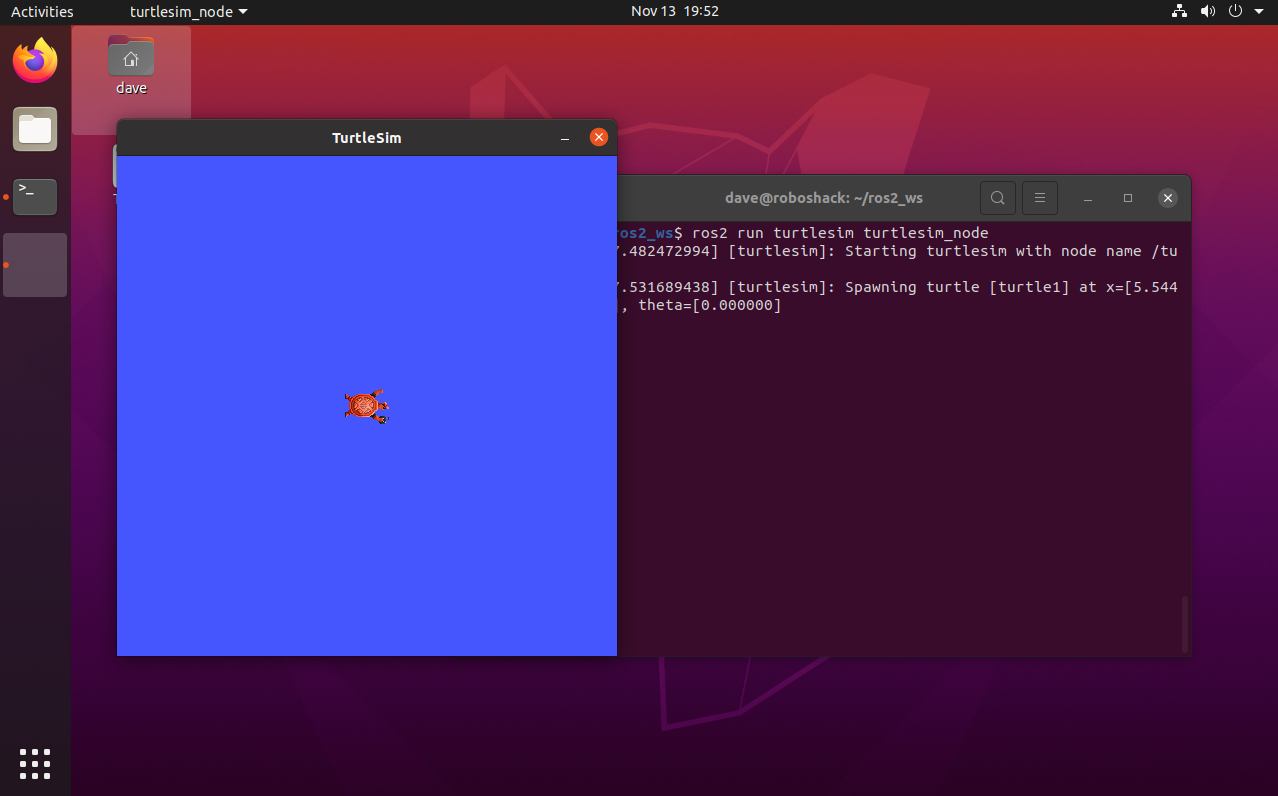Click the turtle sprite in TurtleSim
The image size is (1278, 796).
[x=366, y=406]
